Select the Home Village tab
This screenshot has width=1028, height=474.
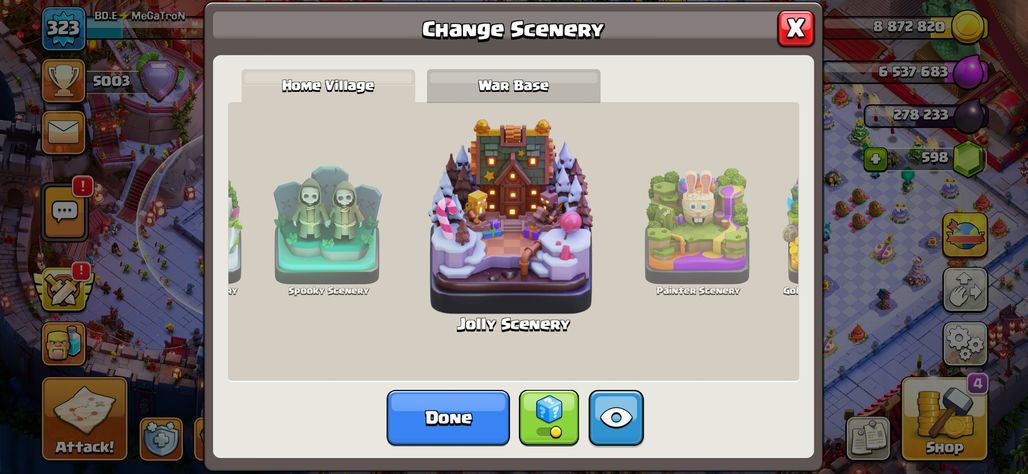click(x=328, y=86)
